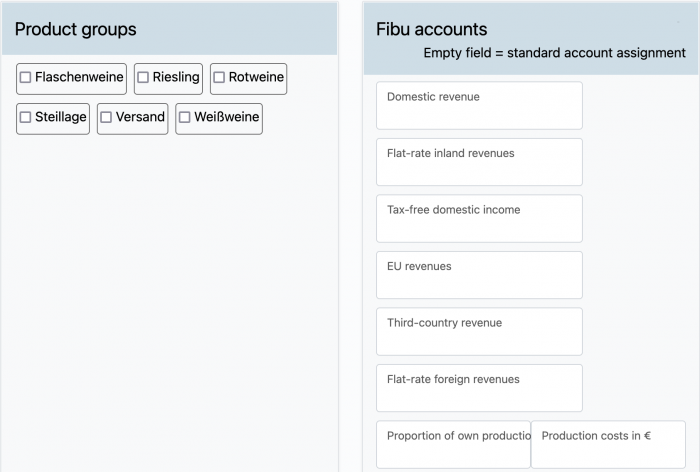Screen dimensions: 700x472
Task: Click the Flaschenweine label text
Action: 79,78
